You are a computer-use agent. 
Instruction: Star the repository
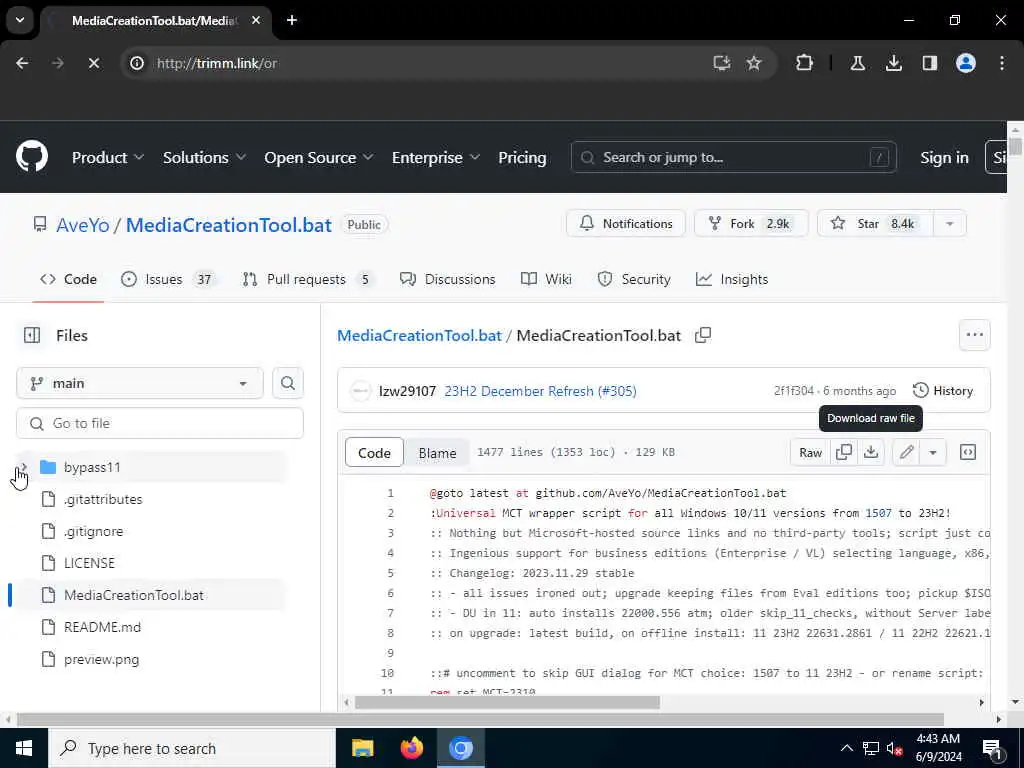tap(875, 224)
